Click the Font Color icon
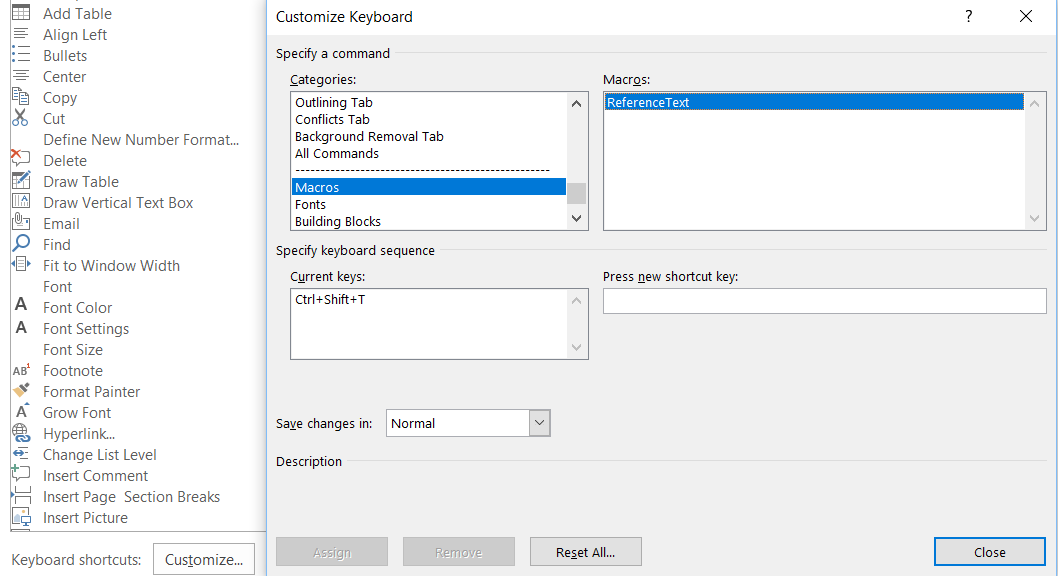1058x576 pixels. pos(21,305)
